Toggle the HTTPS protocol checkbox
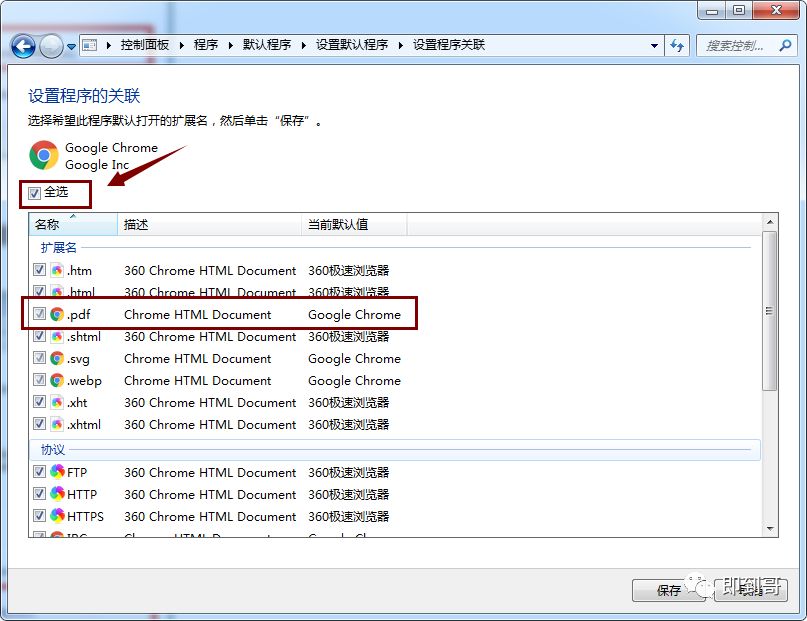The height and width of the screenshot is (621, 807). (40, 516)
